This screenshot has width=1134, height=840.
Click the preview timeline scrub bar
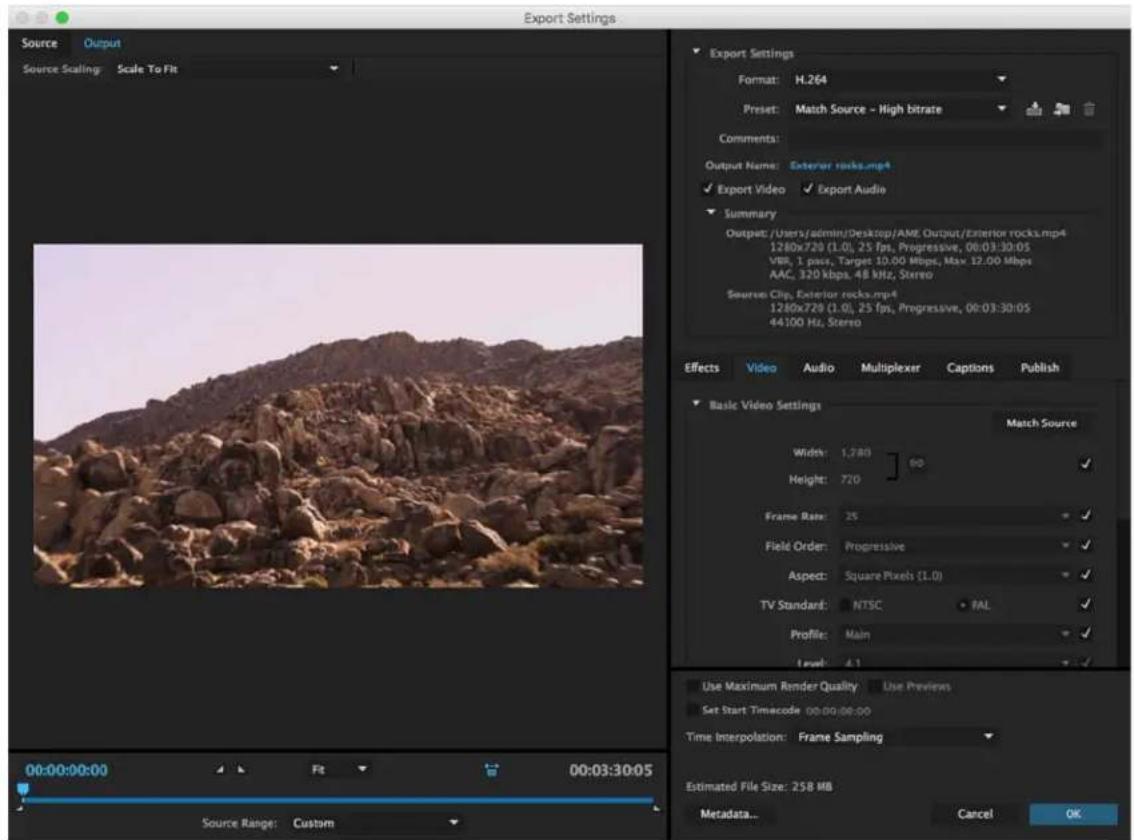(x=338, y=800)
